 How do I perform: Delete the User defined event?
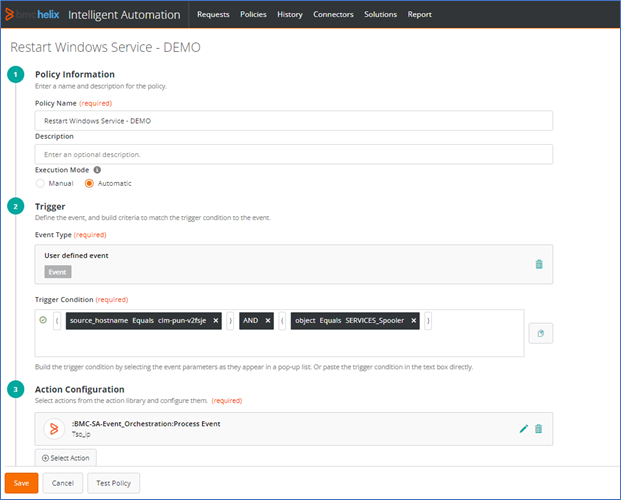(x=539, y=264)
